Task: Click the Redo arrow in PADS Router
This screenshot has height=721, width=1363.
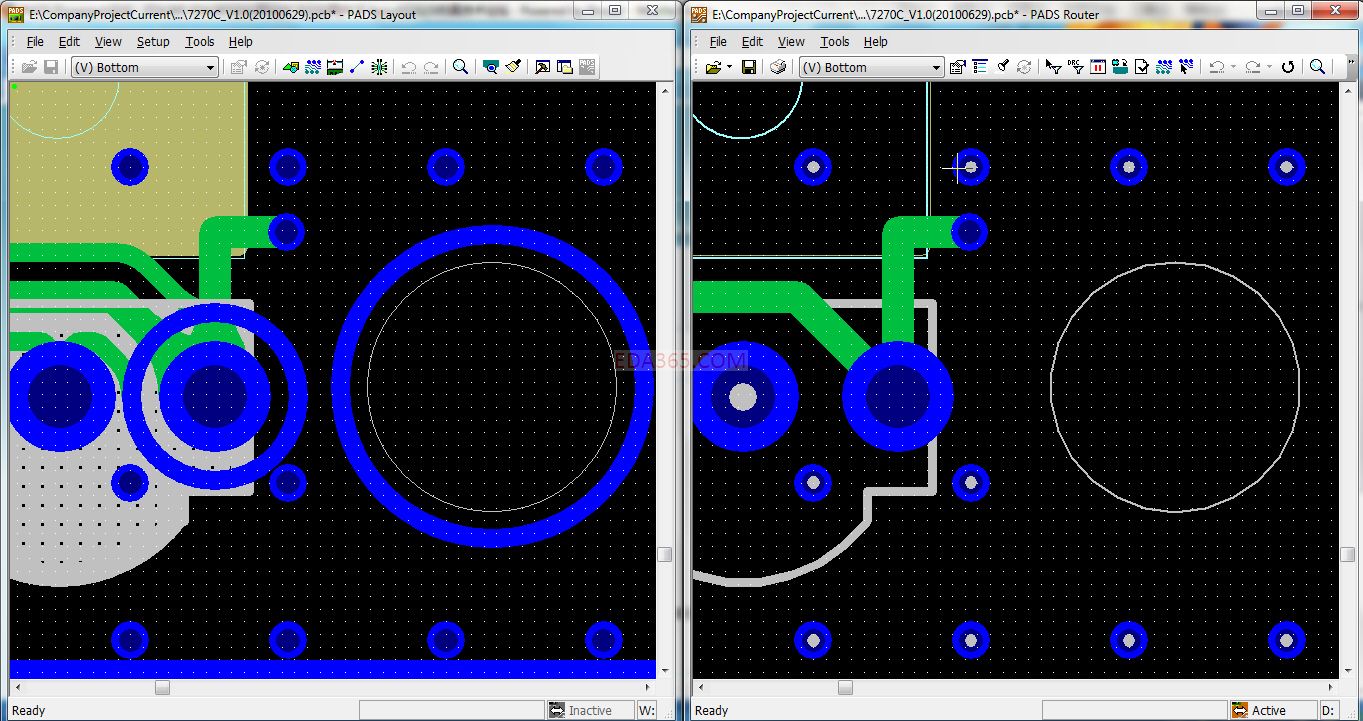Action: click(x=1253, y=67)
